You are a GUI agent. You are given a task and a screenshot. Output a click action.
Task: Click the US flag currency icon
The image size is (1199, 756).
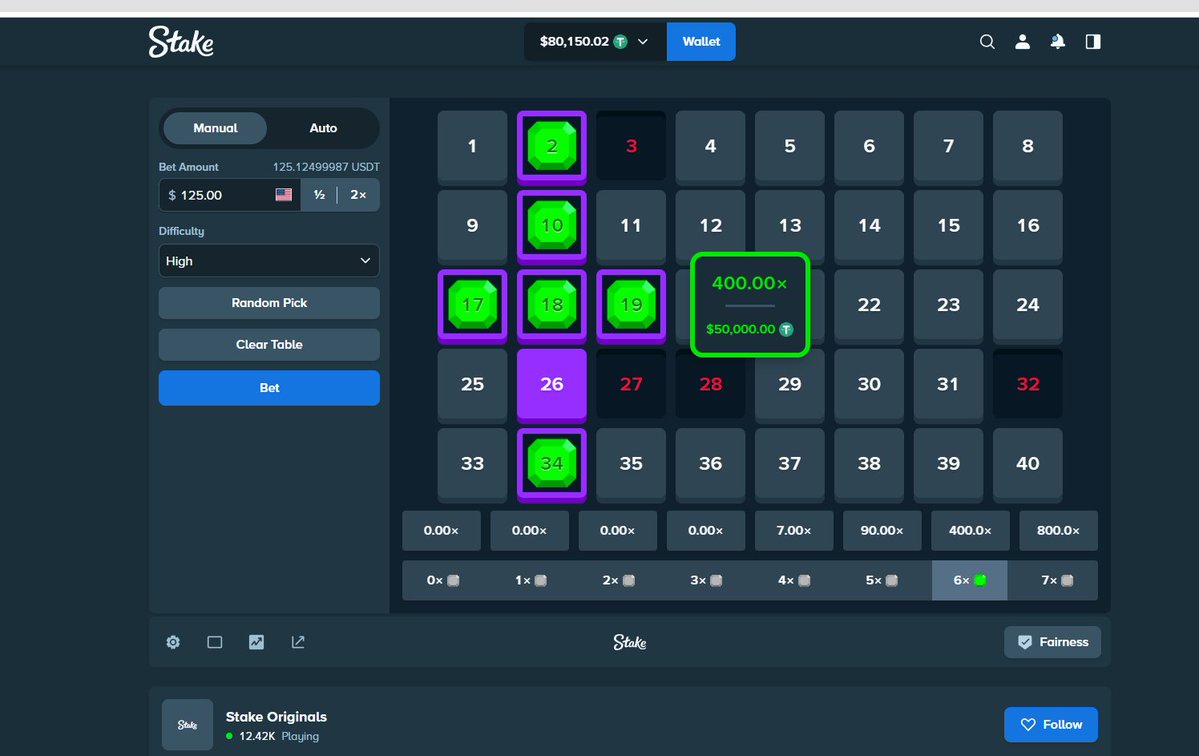[x=284, y=195]
